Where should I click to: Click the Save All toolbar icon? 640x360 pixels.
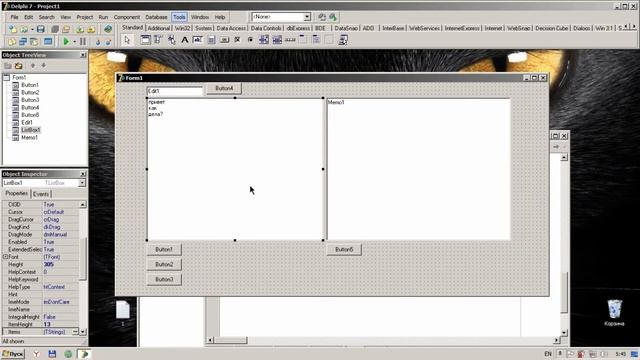point(55,29)
